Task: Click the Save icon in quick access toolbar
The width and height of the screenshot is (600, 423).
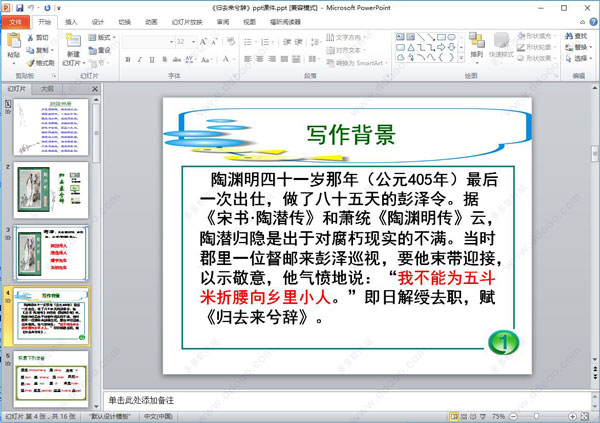Action: click(19, 6)
